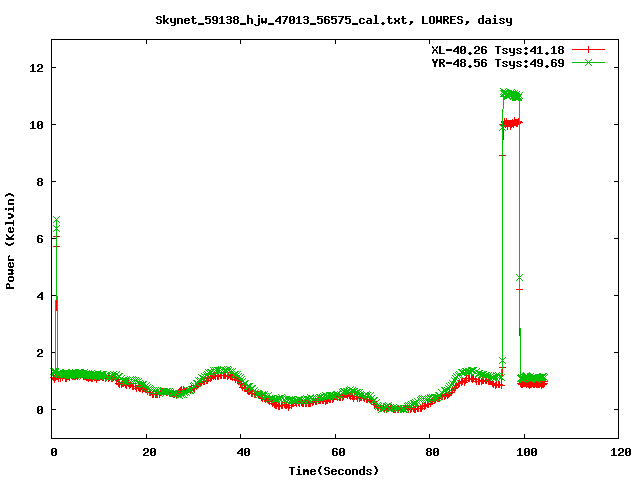Click the red XL plateau near 10 Kelvin
The image size is (640, 480).
pyautogui.click(x=512, y=123)
